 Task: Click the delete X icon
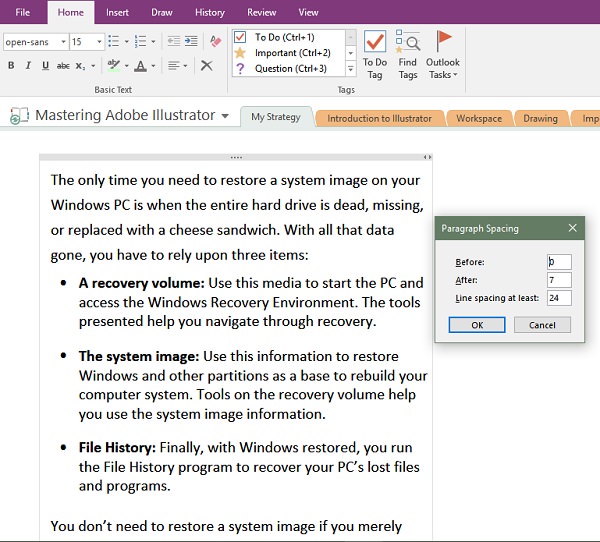coord(207,65)
